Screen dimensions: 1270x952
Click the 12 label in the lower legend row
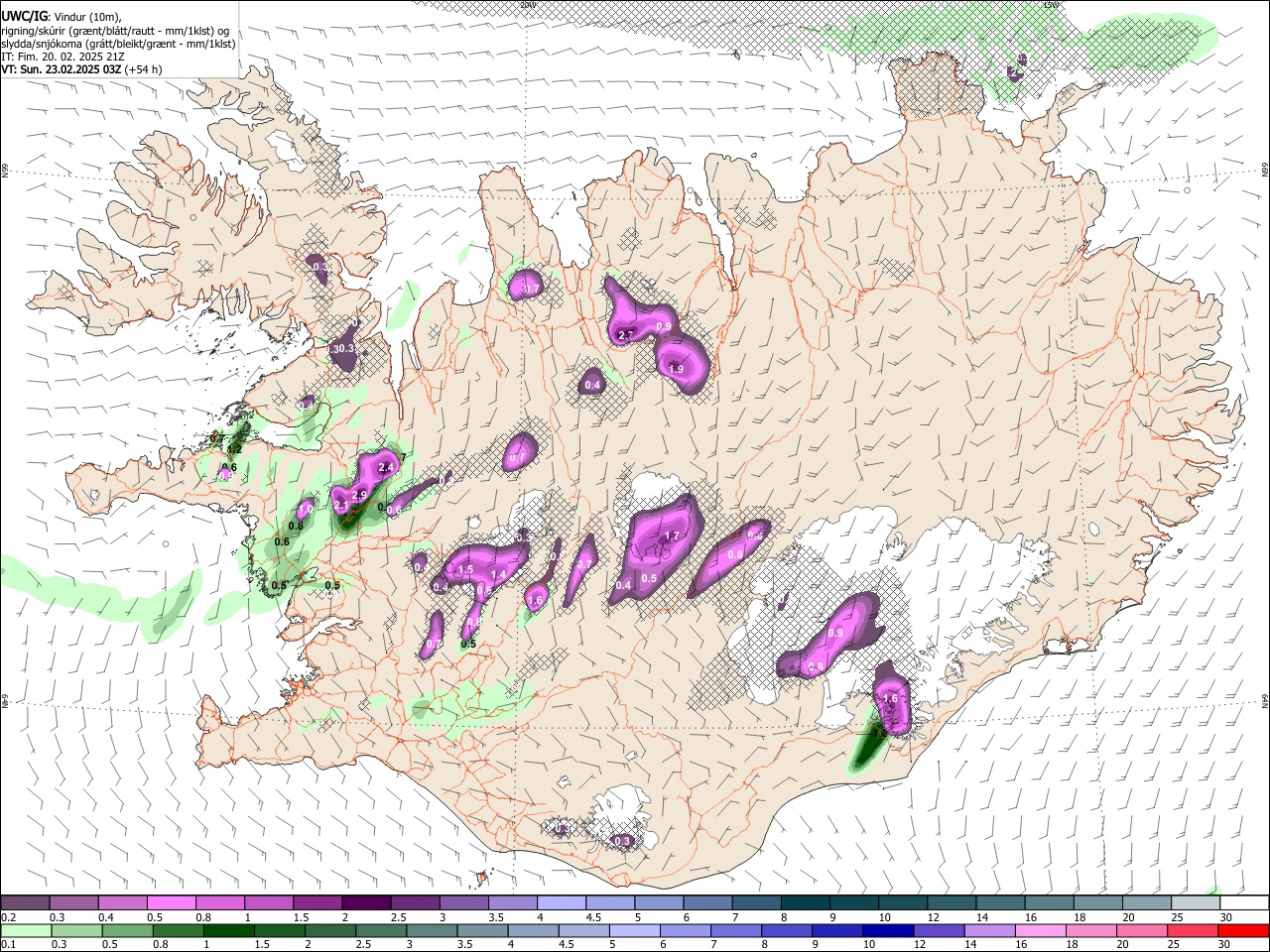point(922,945)
